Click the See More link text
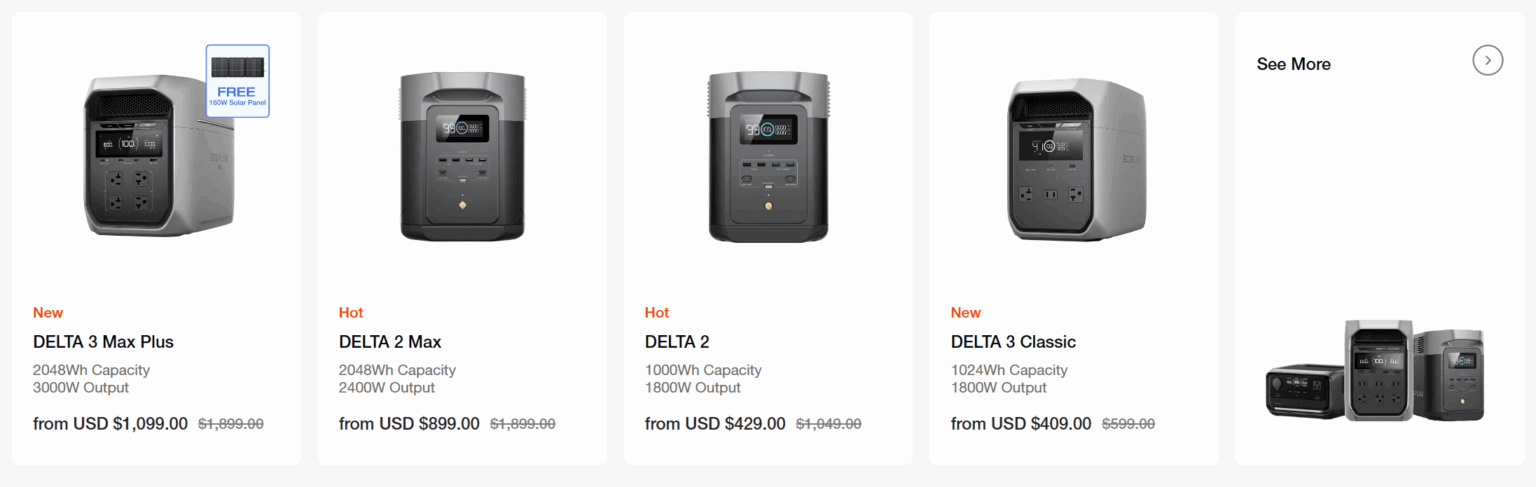Viewport: 1536px width, 487px height. pyautogui.click(x=1293, y=64)
